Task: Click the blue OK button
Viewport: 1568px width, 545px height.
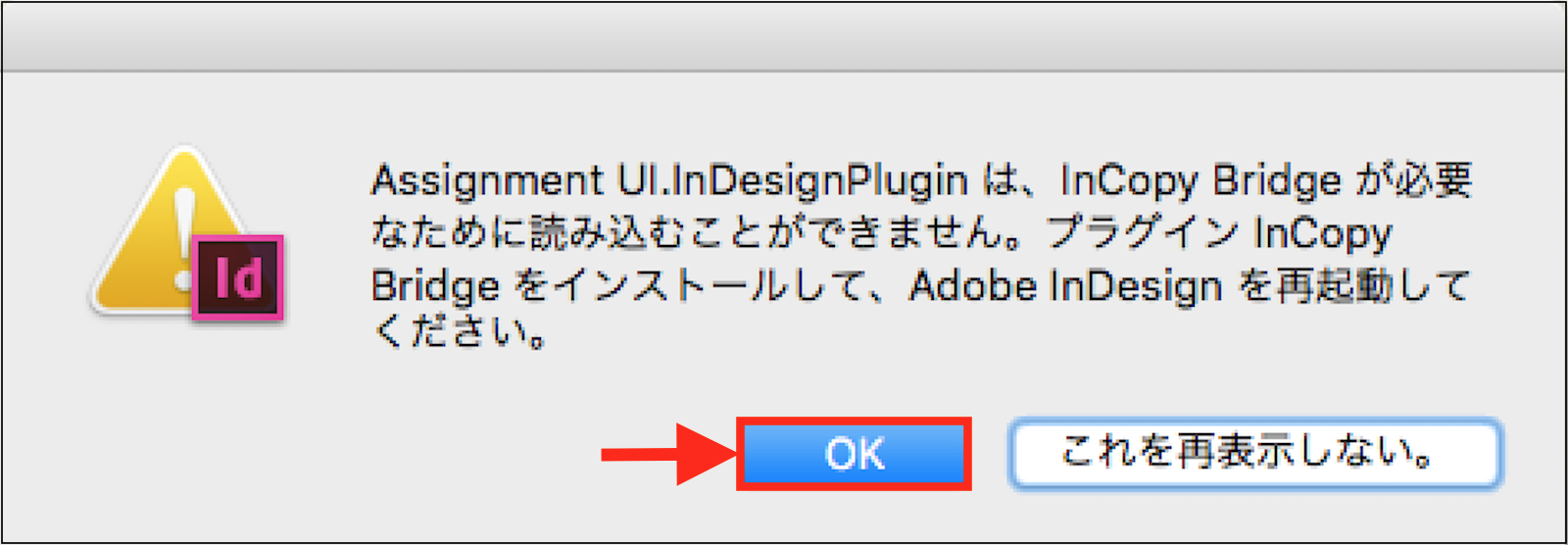Action: pyautogui.click(x=854, y=454)
